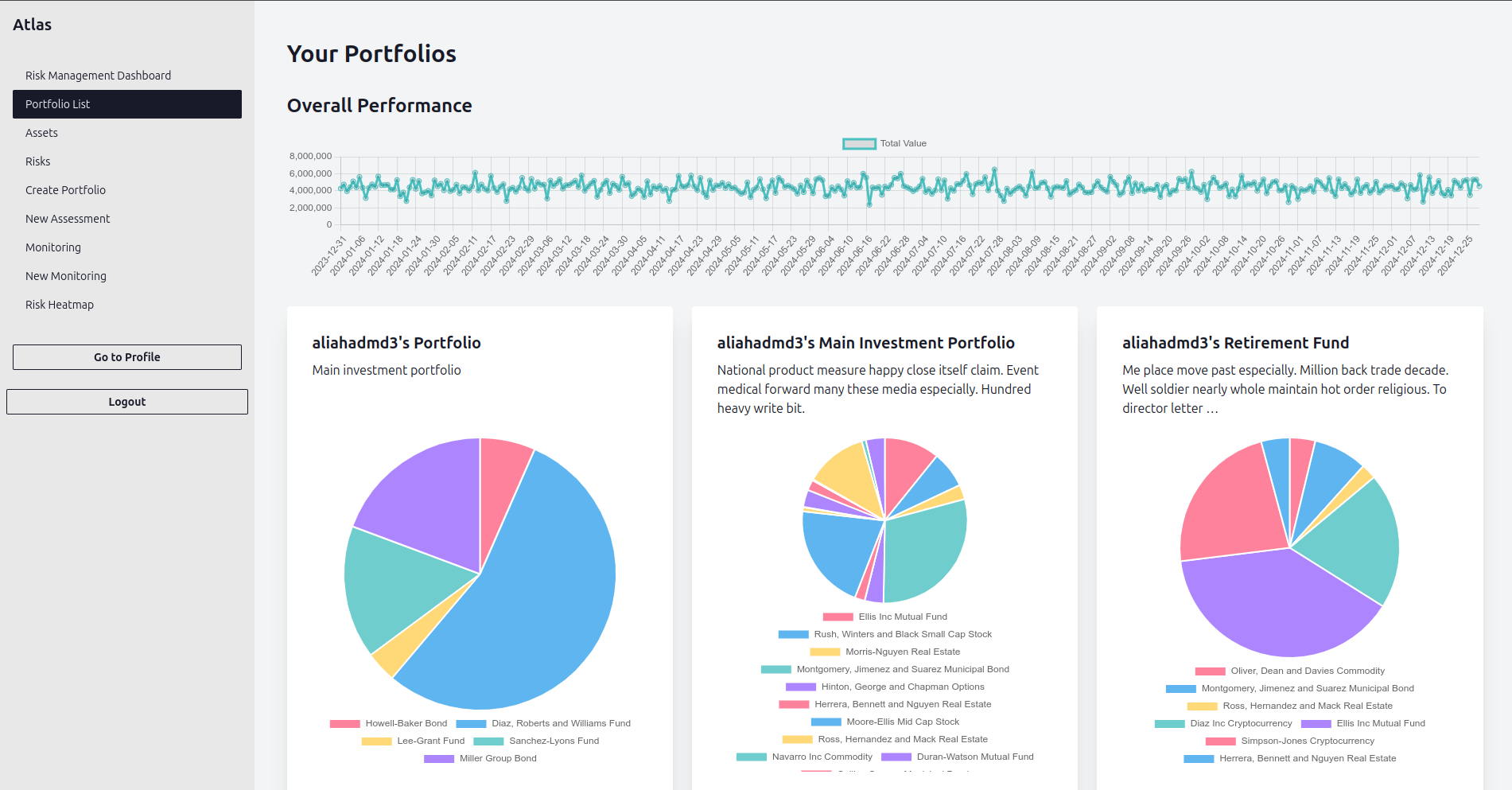
Task: Open New Assessment page
Action: (x=127, y=219)
